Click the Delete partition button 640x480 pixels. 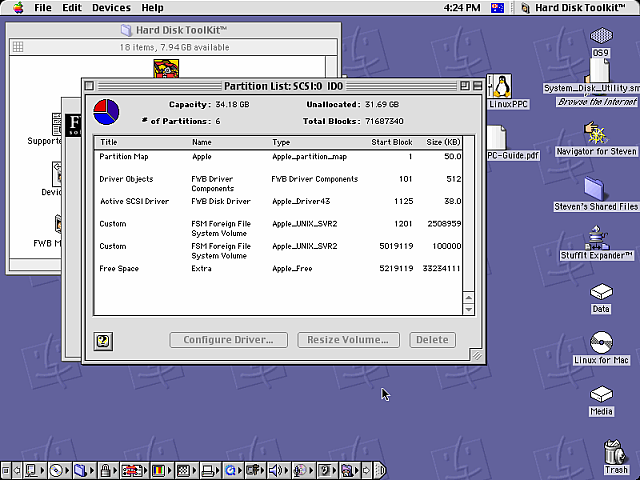[x=432, y=340]
